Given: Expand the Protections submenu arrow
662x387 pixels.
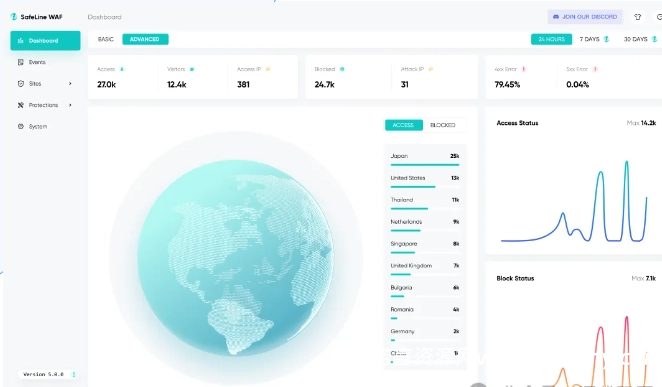Looking at the screenshot, I should coord(70,105).
